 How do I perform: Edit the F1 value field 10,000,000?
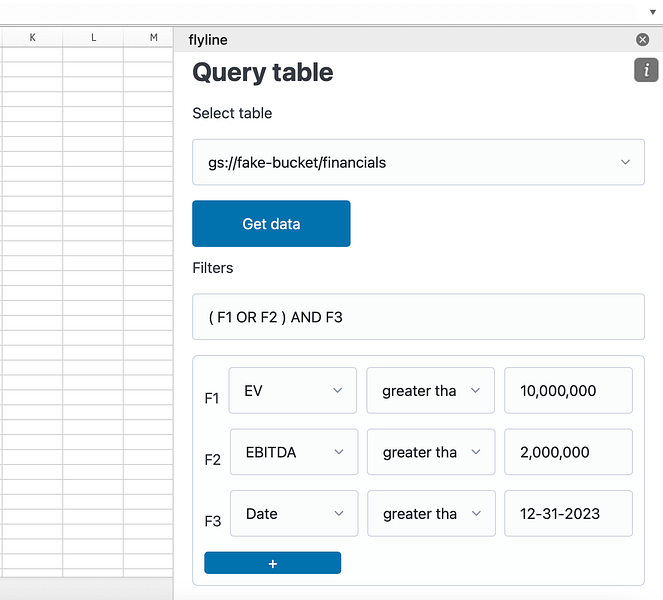[568, 391]
